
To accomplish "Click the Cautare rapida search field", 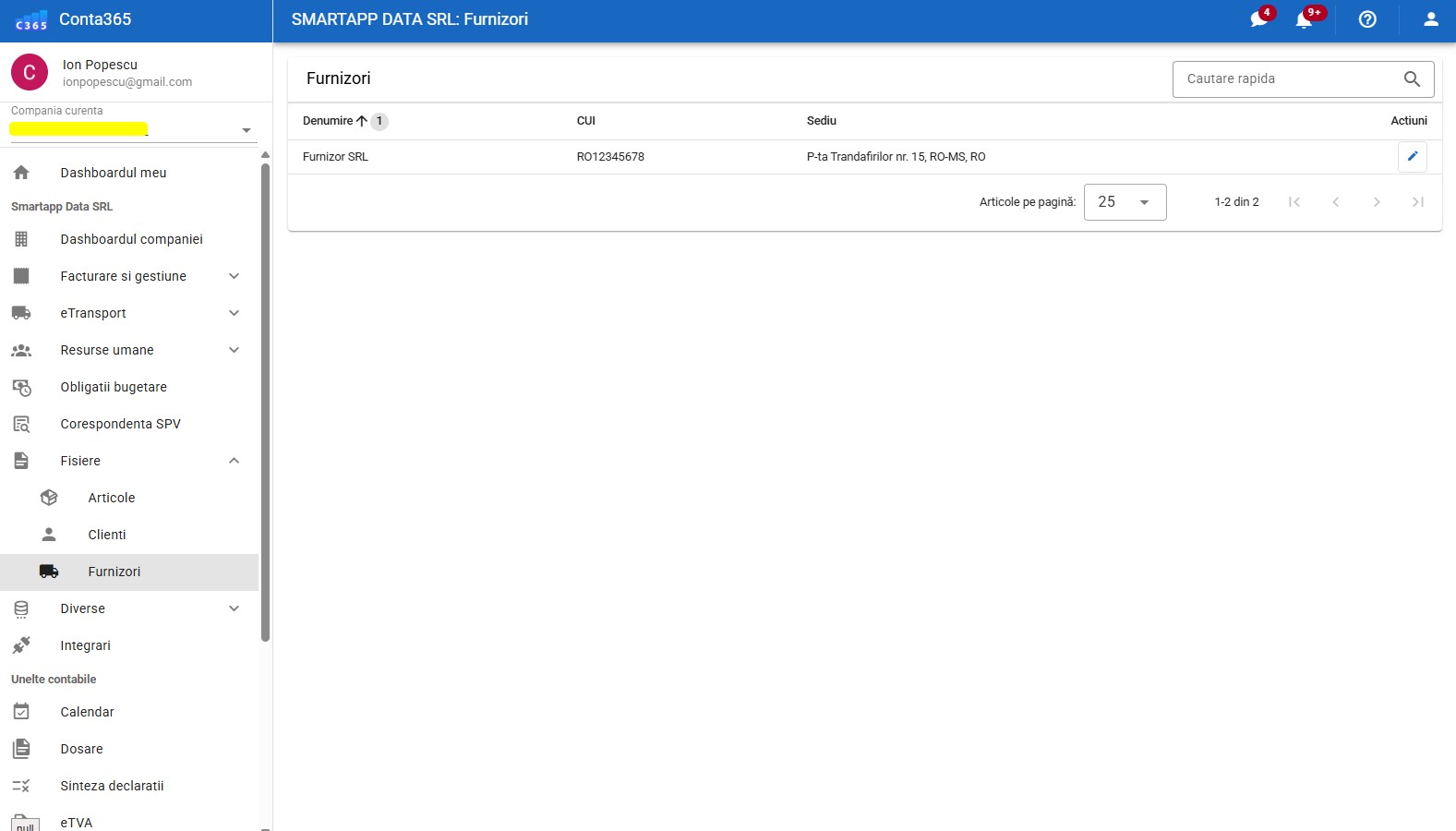I will pos(1288,79).
